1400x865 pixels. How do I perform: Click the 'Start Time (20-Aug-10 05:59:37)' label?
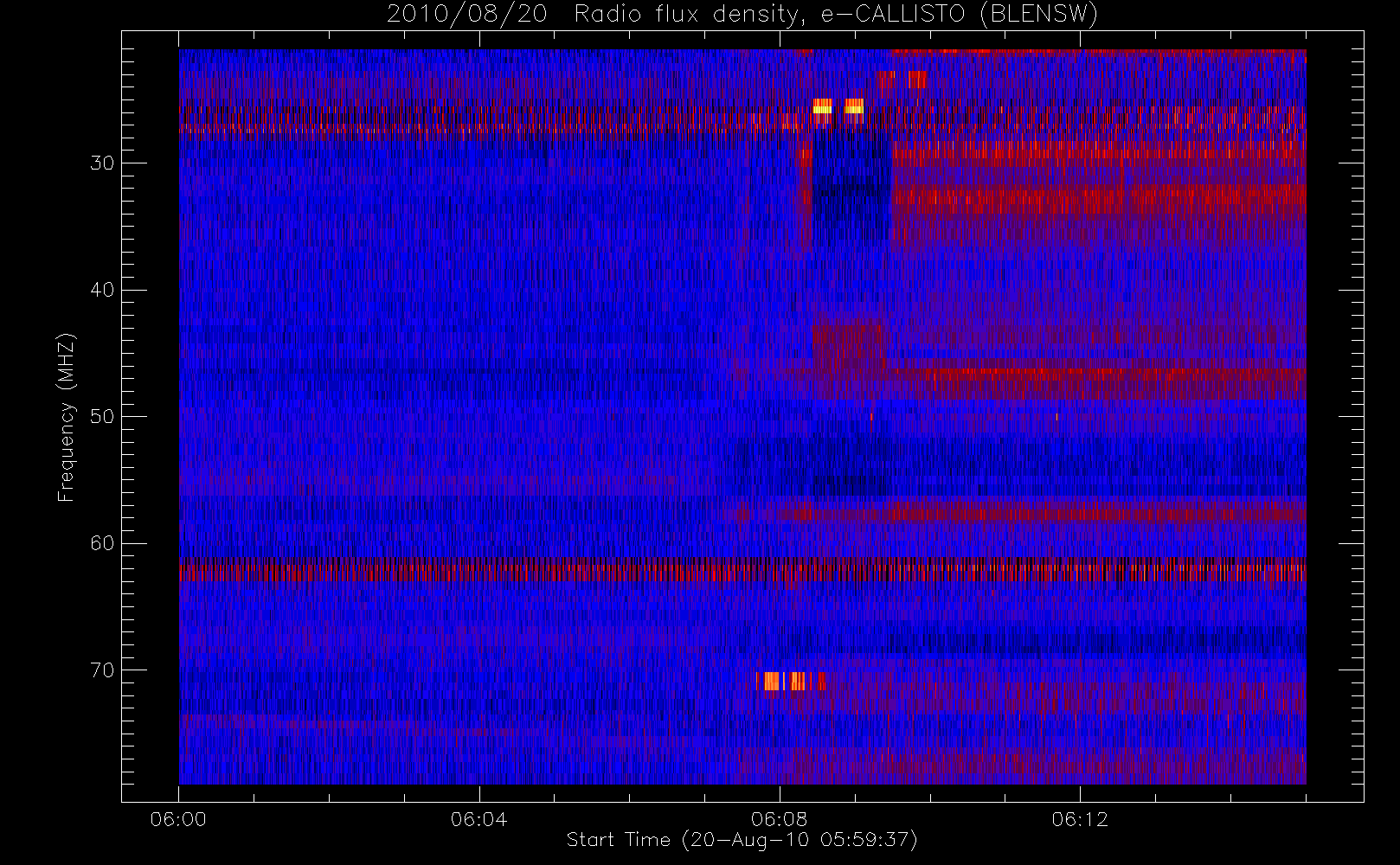[742, 840]
